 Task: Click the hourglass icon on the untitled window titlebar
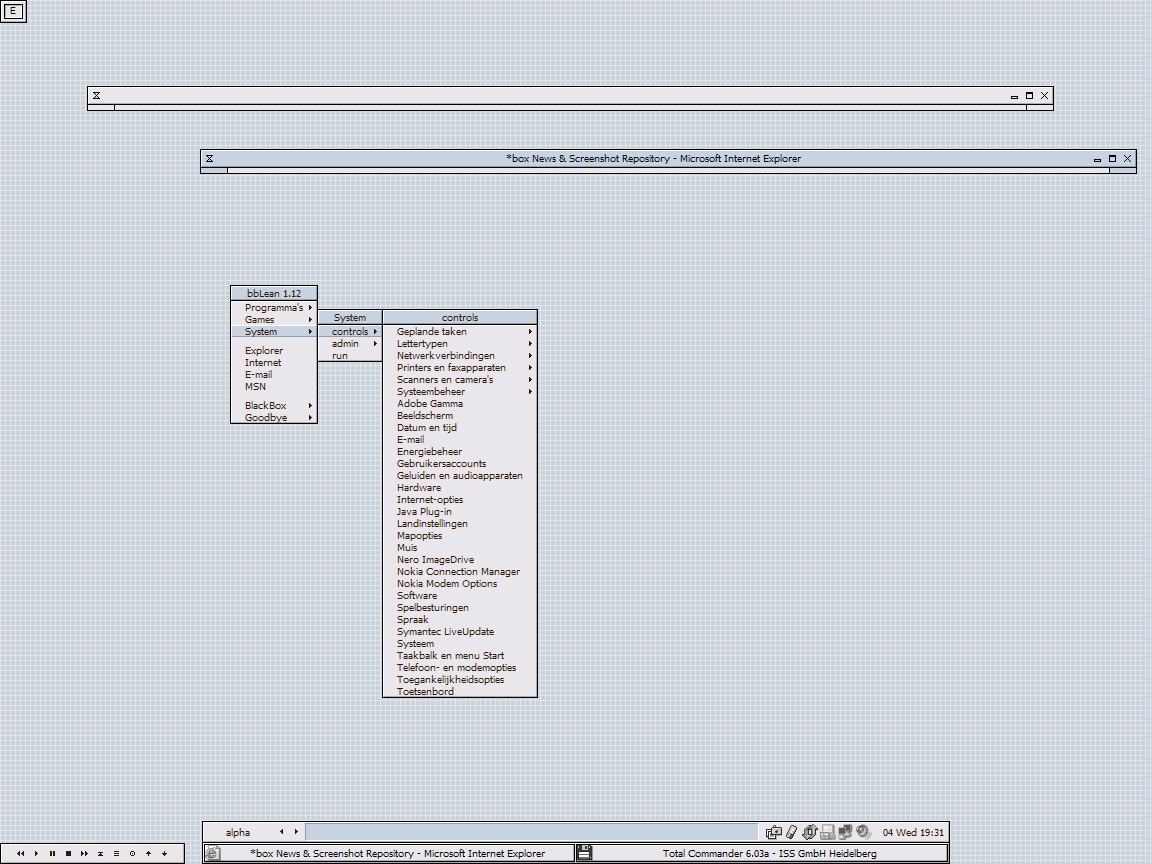[96, 96]
